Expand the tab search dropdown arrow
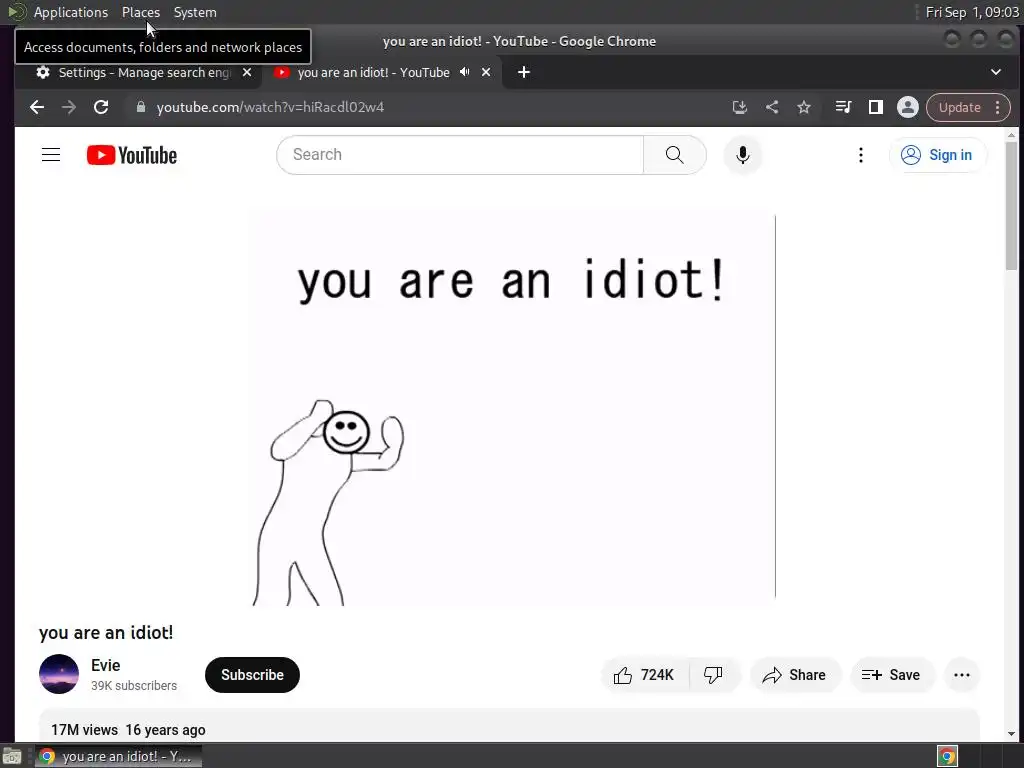Viewport: 1024px width, 768px height. [x=996, y=72]
